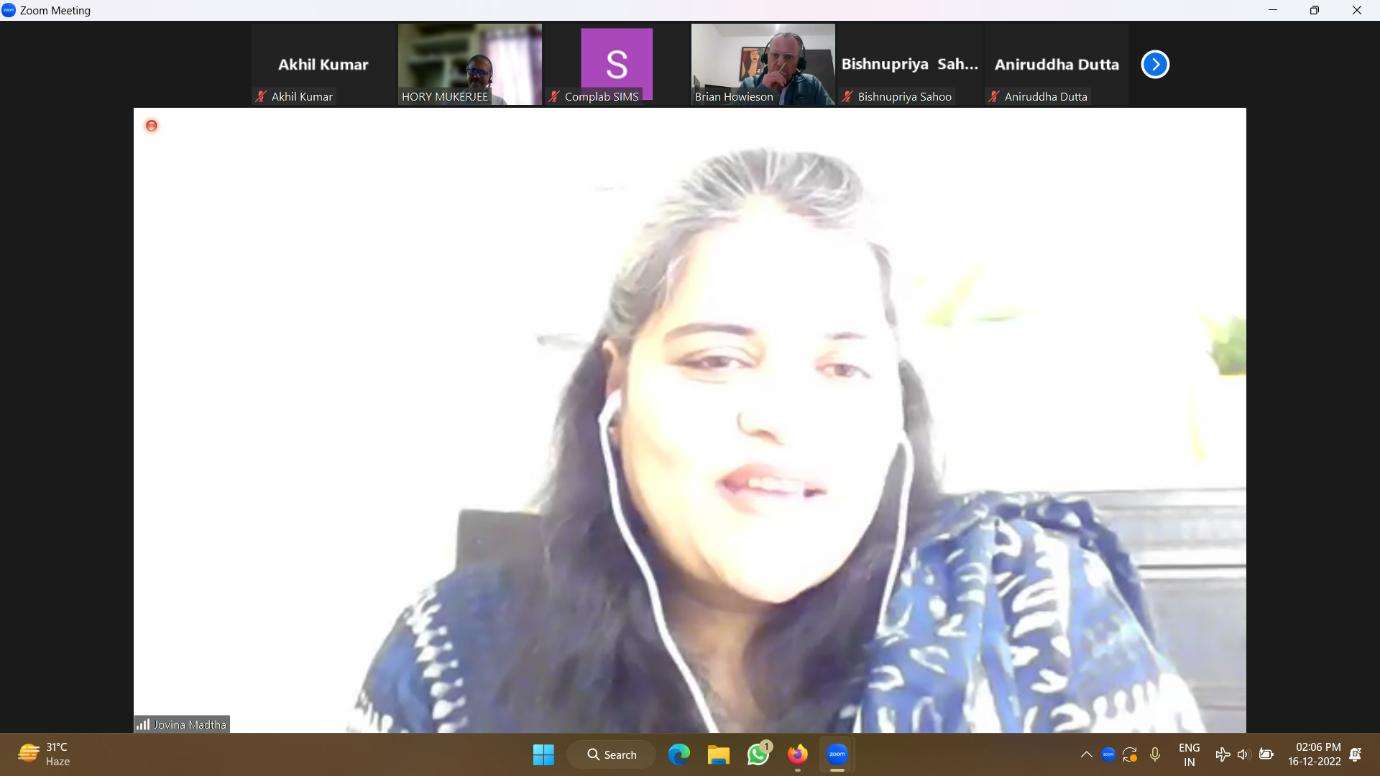Click the microphone in-use tray icon

(x=1155, y=754)
